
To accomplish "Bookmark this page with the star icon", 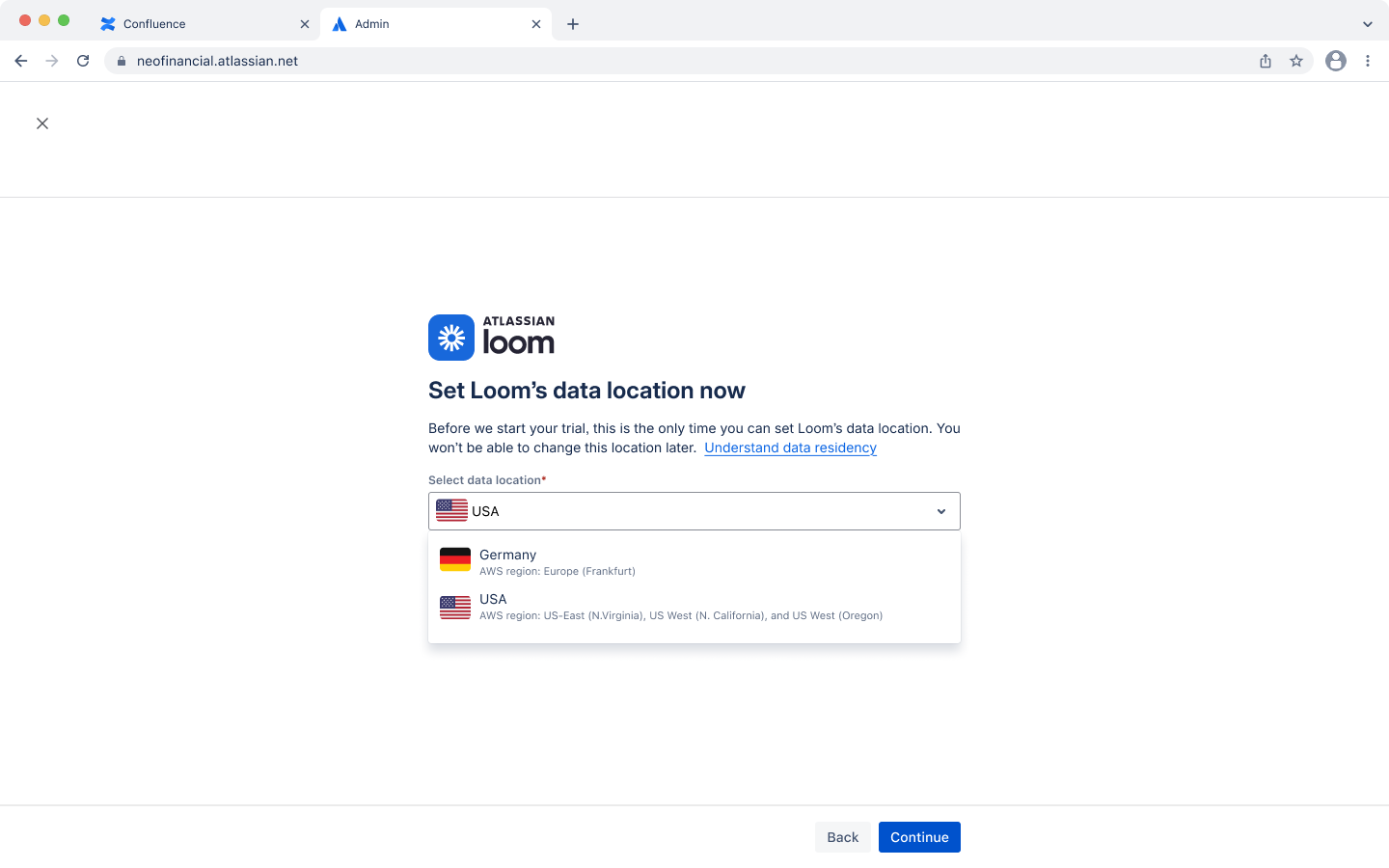I will tap(1296, 61).
